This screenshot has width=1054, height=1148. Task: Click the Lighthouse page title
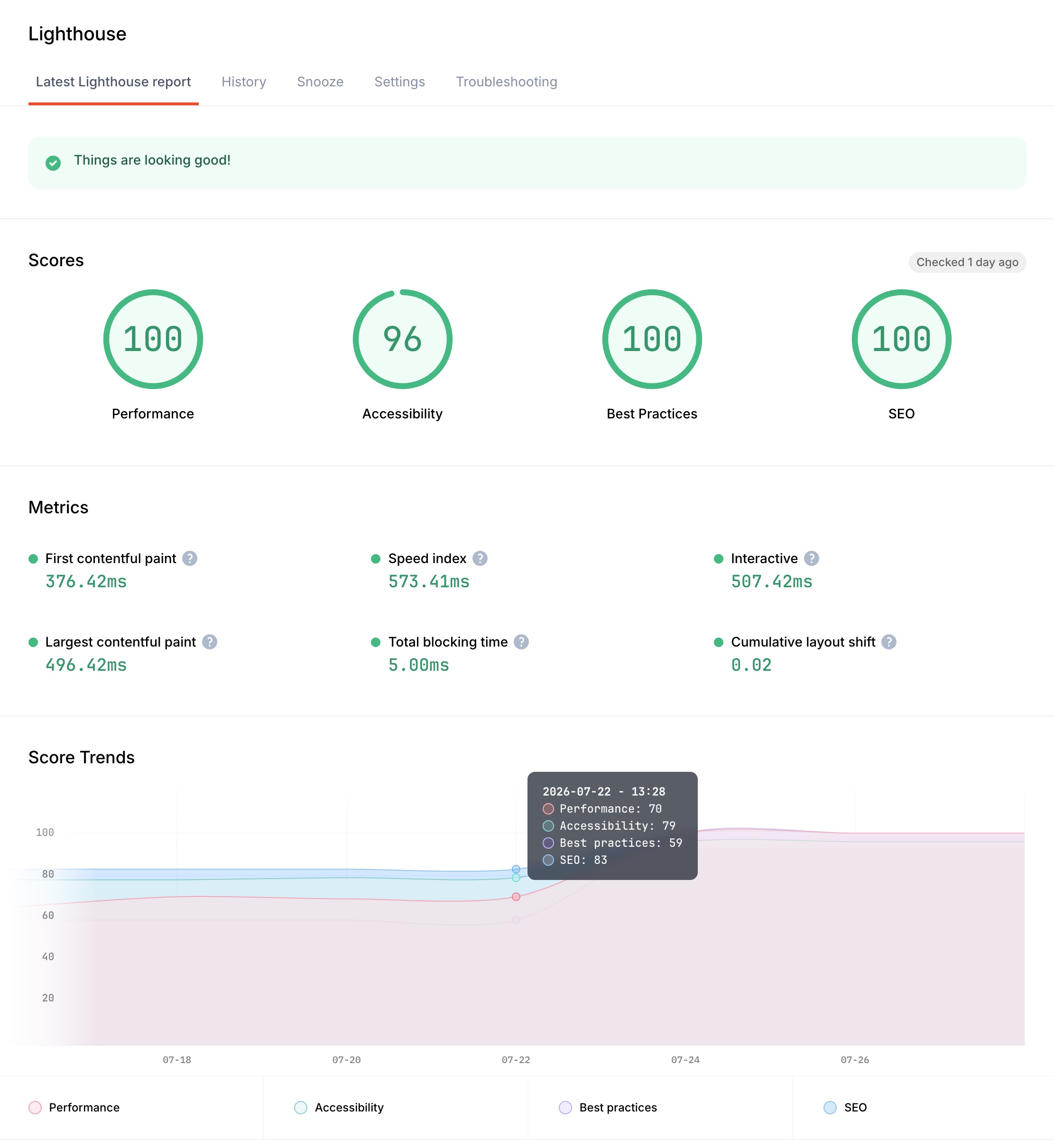pyautogui.click(x=78, y=34)
